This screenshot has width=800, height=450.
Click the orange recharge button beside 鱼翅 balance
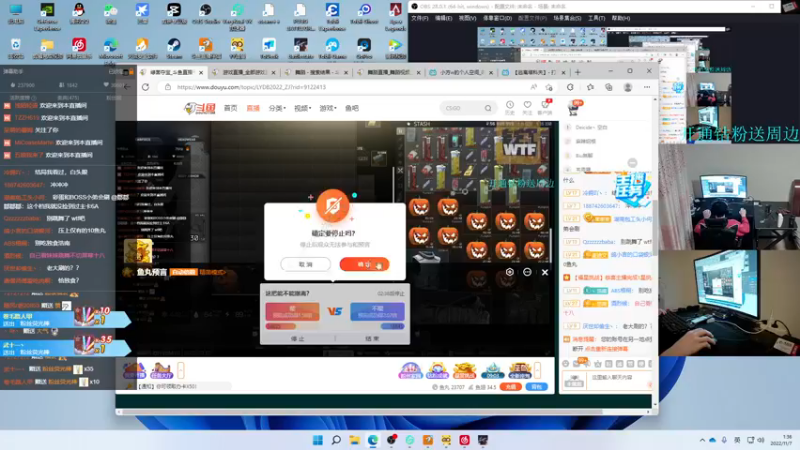[x=510, y=387]
